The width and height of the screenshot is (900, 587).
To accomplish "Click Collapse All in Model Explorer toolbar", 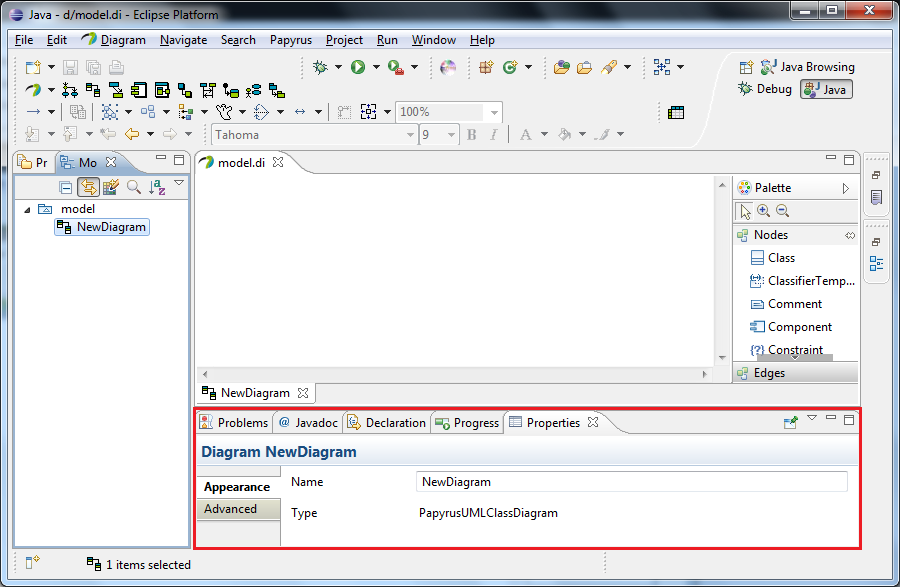I will pyautogui.click(x=66, y=186).
